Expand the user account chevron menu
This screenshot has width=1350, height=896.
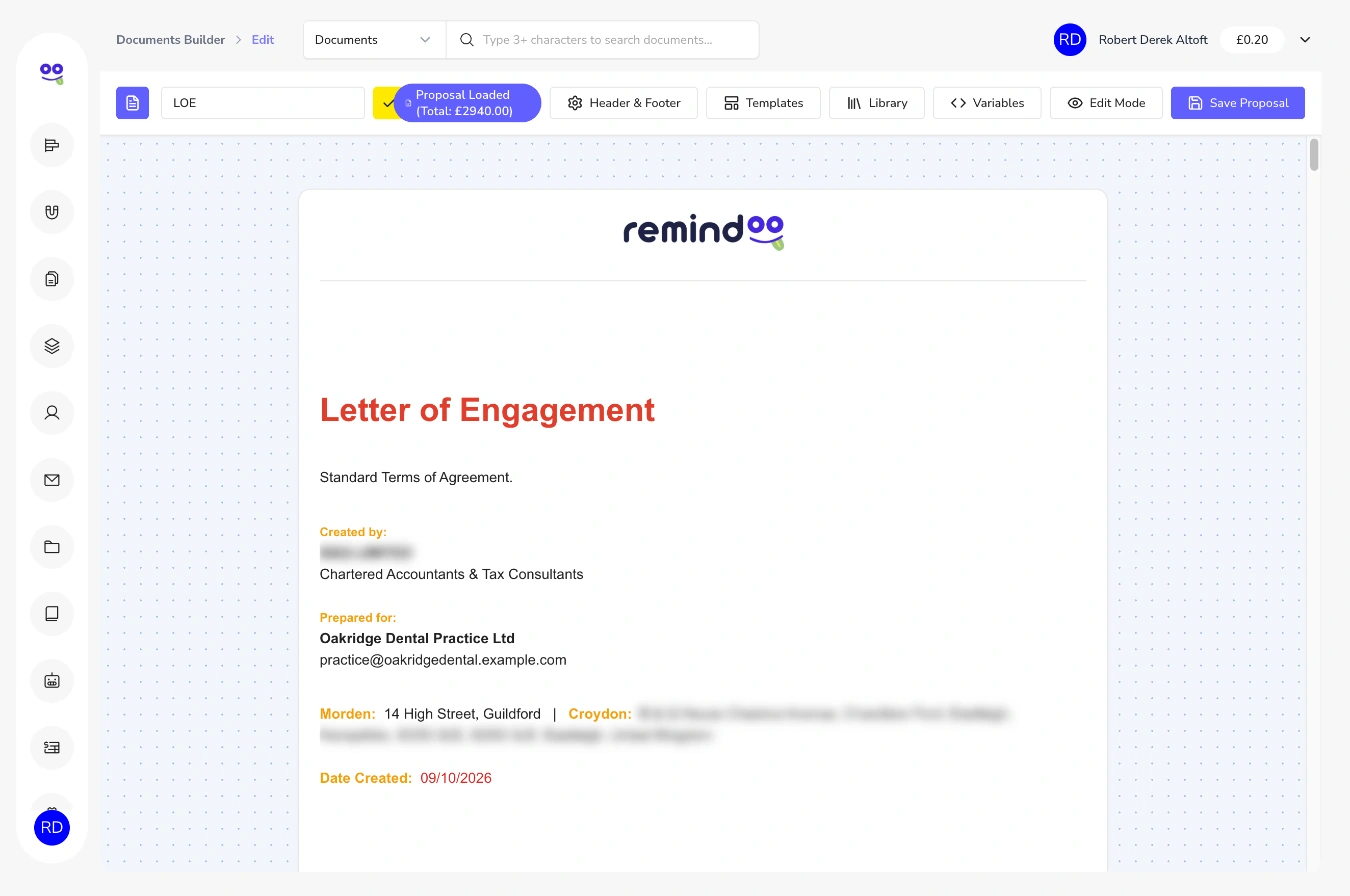(1305, 40)
